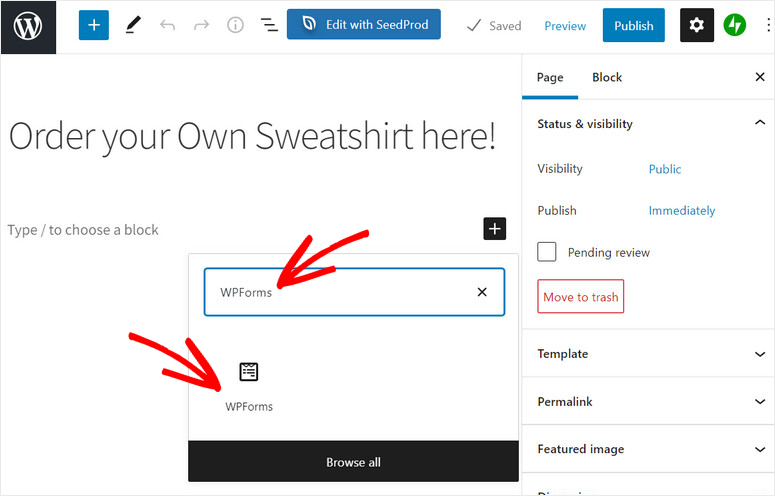
Task: Click Edit with SeedProd button
Action: pyautogui.click(x=364, y=24)
